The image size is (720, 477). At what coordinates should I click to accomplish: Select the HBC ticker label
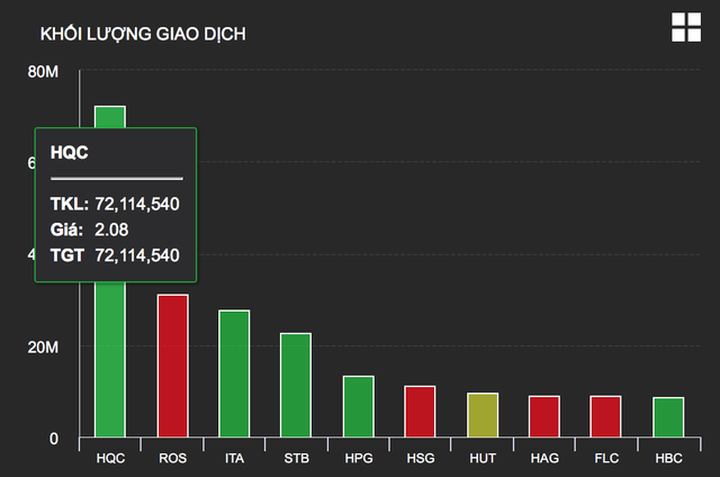tap(668, 459)
